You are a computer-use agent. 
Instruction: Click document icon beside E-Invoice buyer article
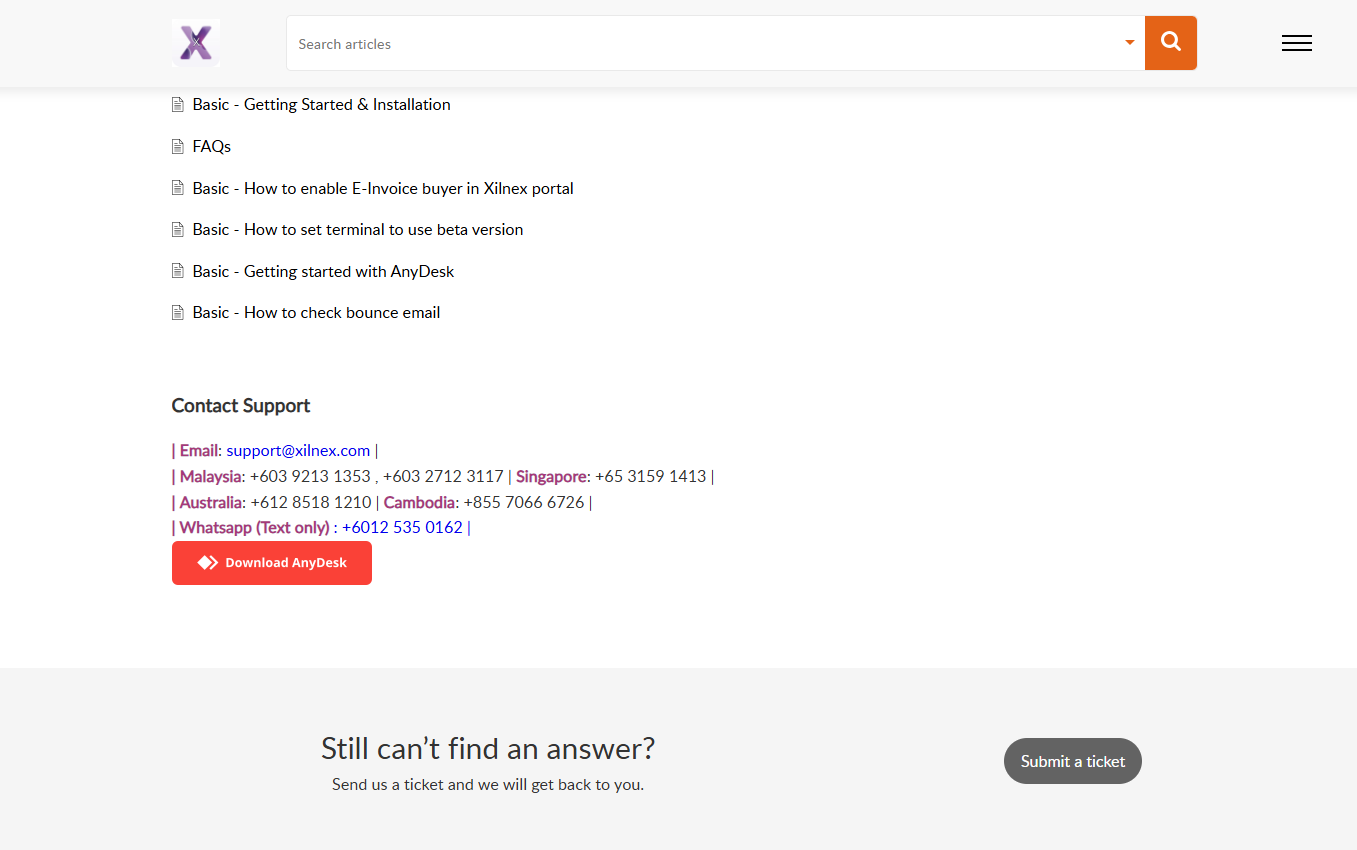click(x=178, y=188)
